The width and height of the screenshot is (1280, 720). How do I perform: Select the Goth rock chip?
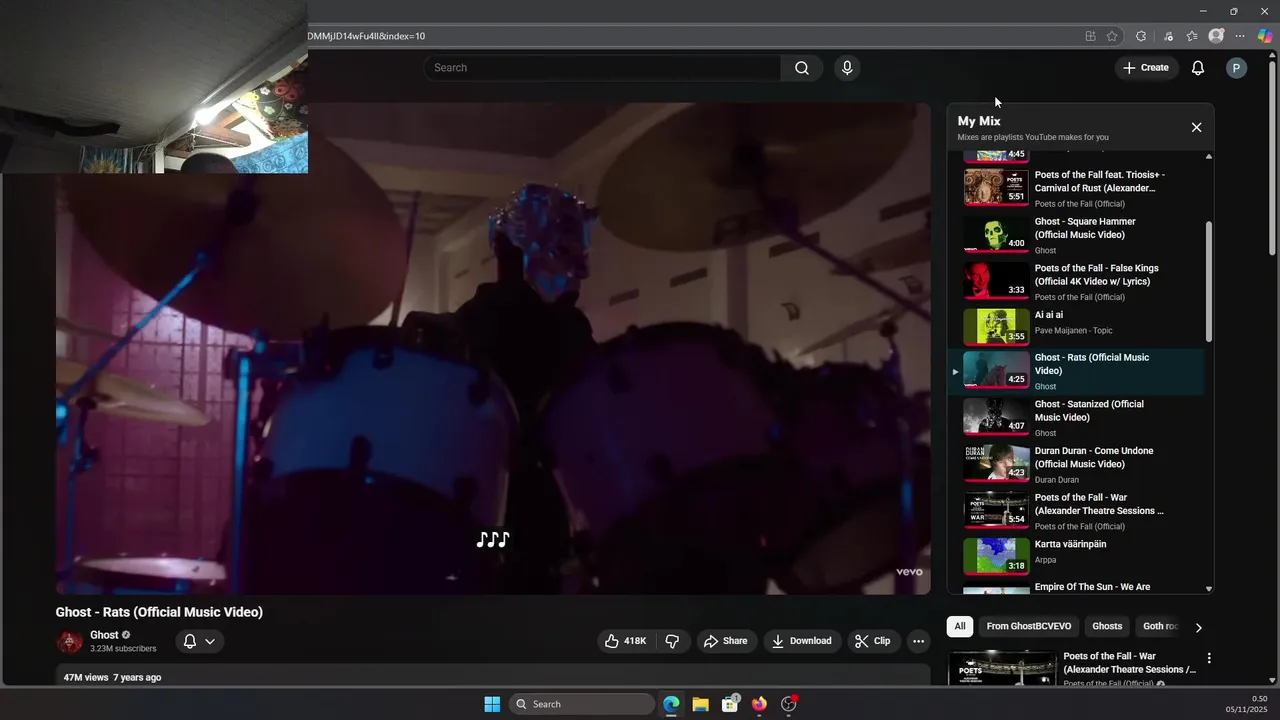[1160, 626]
